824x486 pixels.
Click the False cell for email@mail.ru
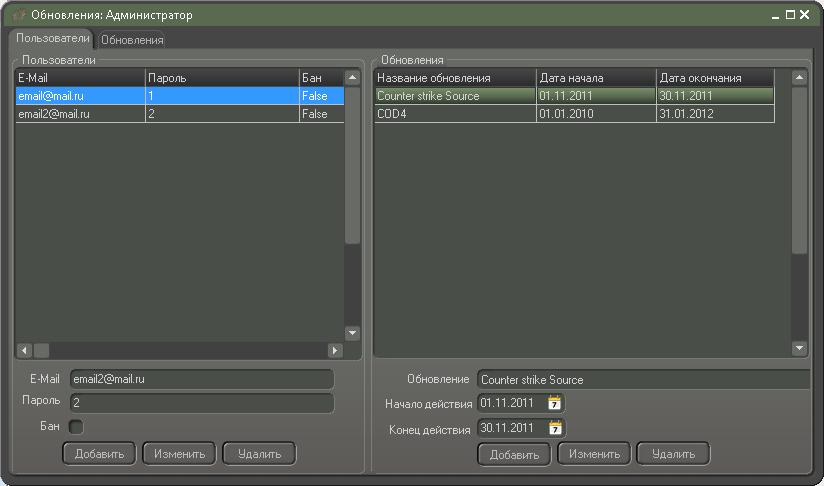[322, 96]
